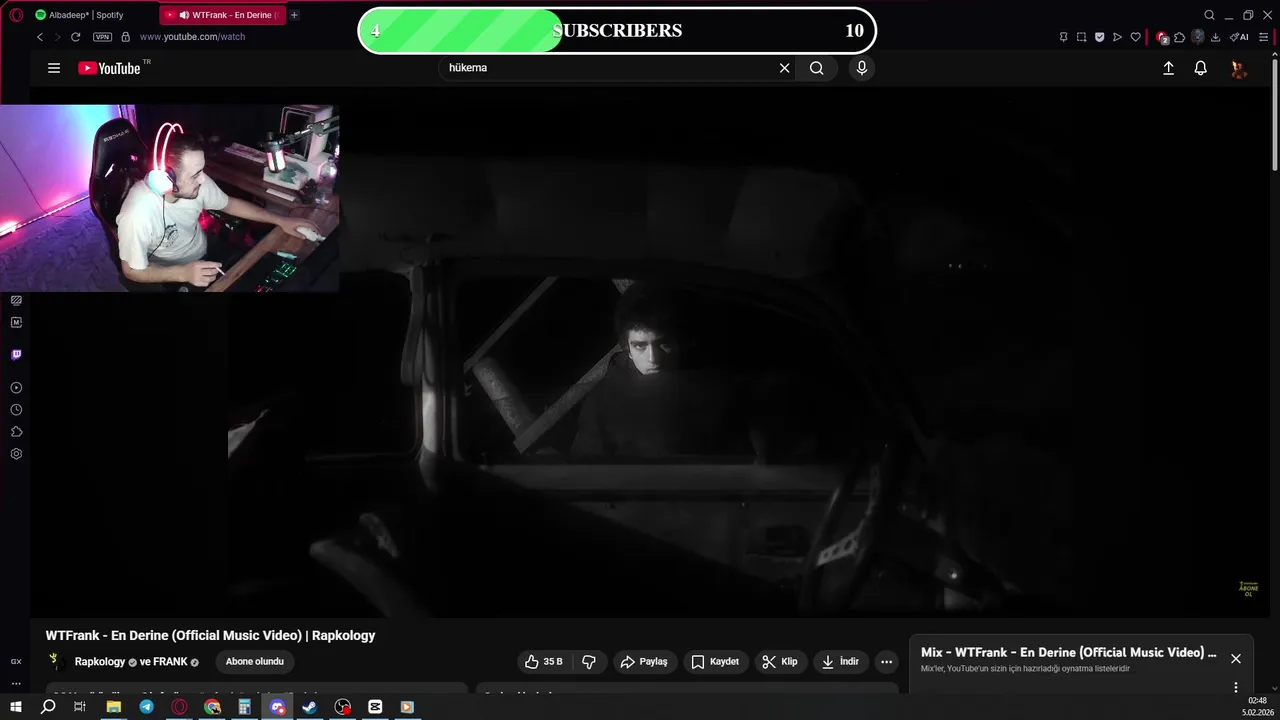Open a new browser tab
Image resolution: width=1280 pixels, height=720 pixels.
[x=294, y=15]
